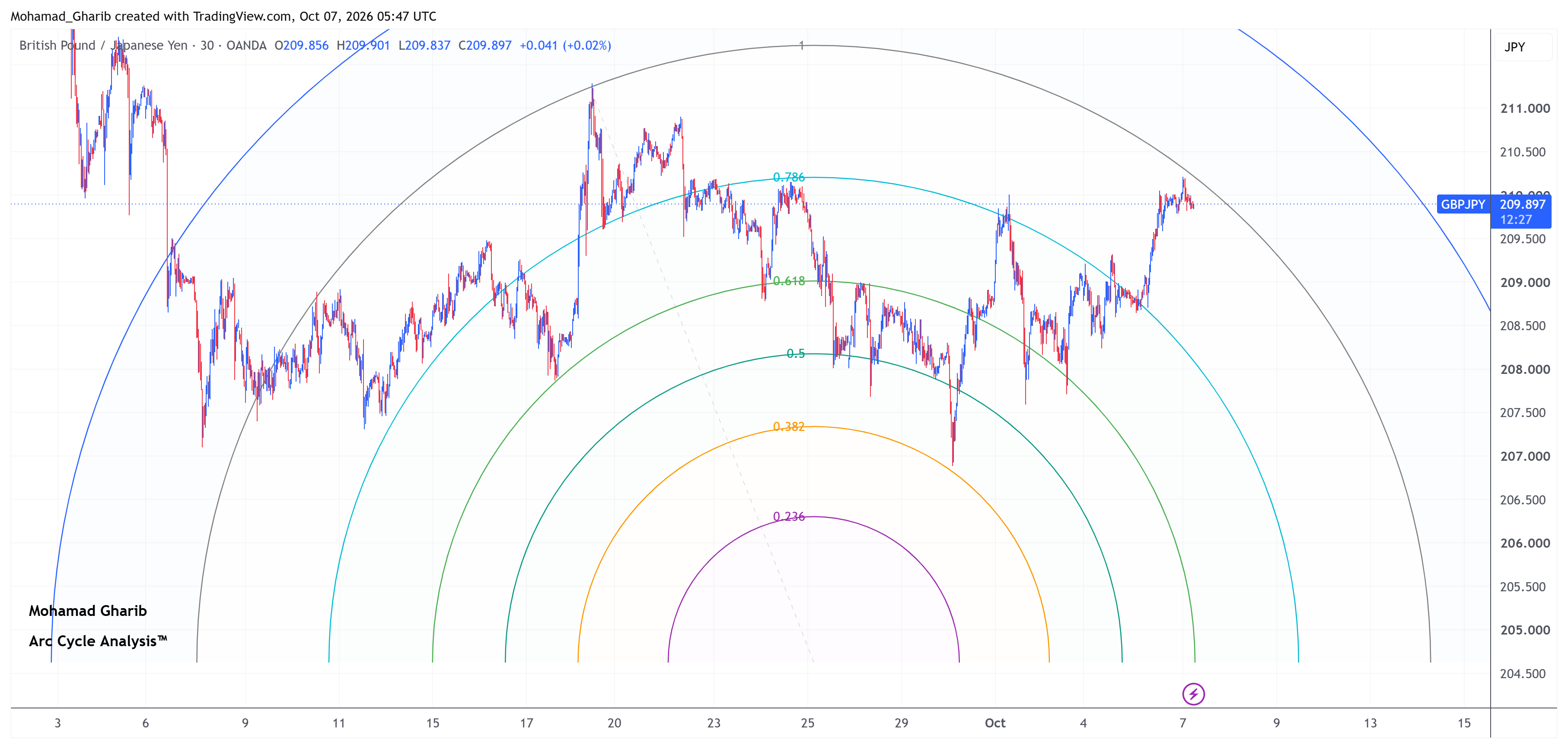Click the 20 date label on time axis

pos(614,724)
